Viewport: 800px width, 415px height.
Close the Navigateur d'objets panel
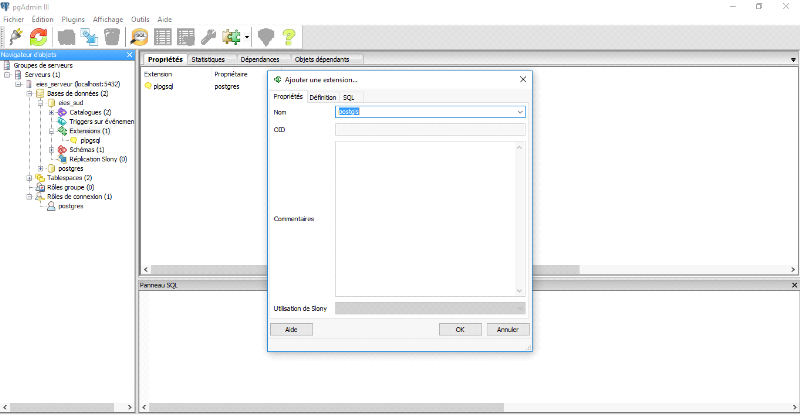[130, 55]
